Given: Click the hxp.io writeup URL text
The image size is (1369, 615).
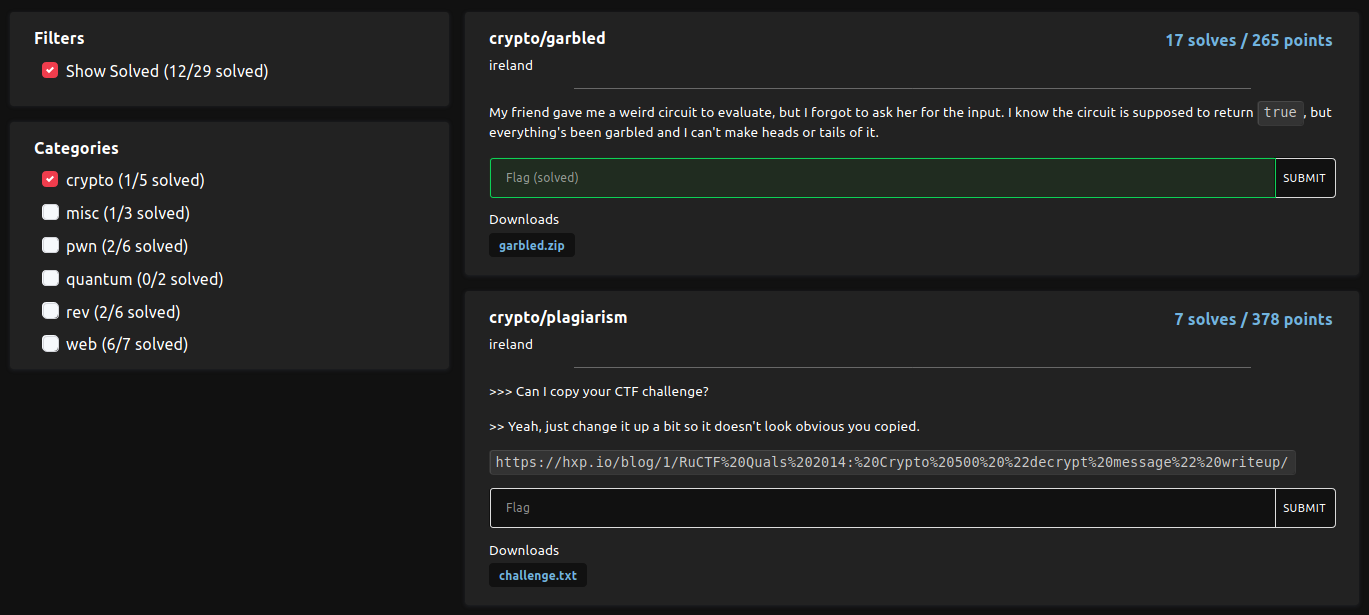Looking at the screenshot, I should click(x=893, y=462).
